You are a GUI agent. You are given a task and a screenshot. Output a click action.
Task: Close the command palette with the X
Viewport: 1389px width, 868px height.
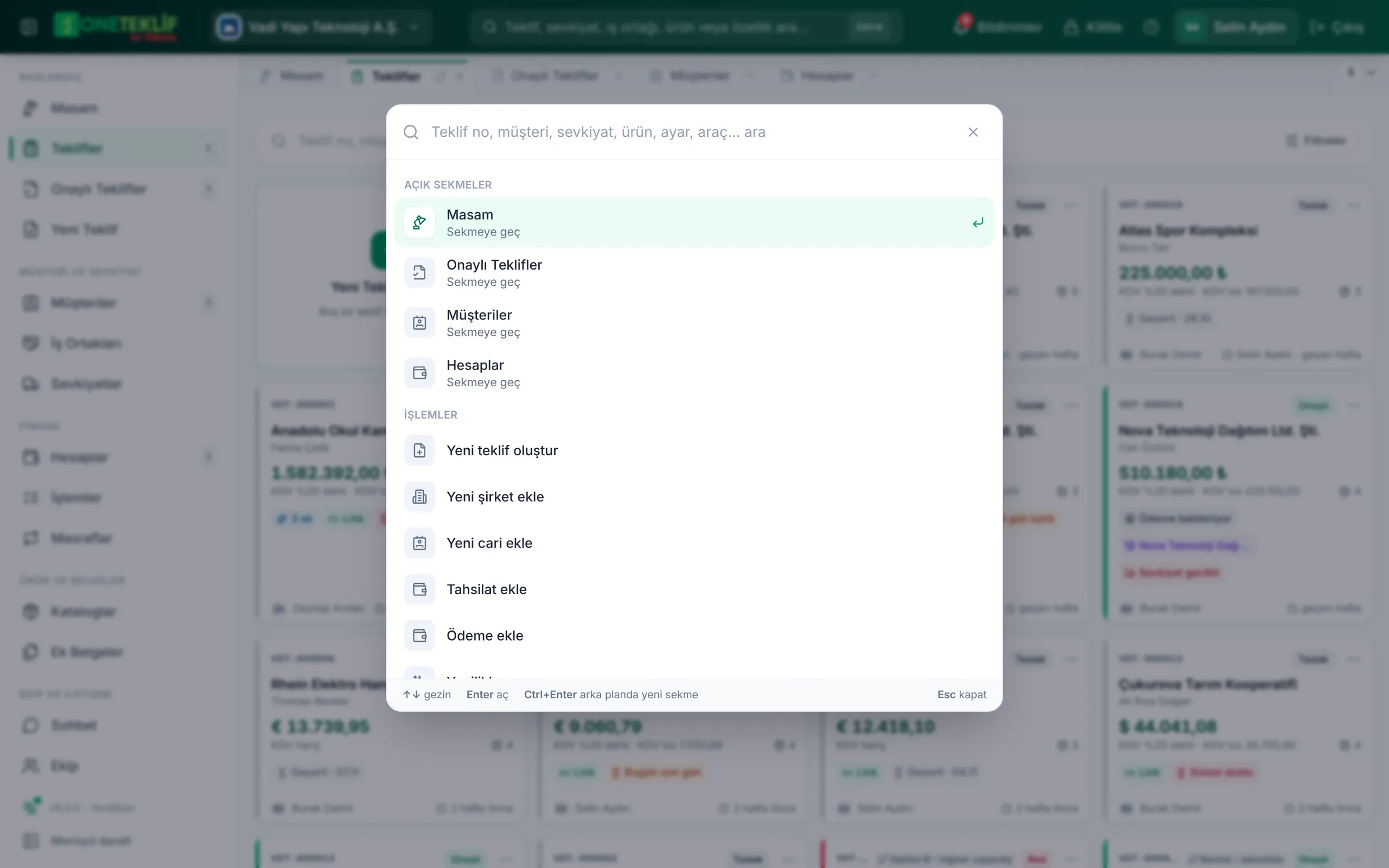click(973, 132)
